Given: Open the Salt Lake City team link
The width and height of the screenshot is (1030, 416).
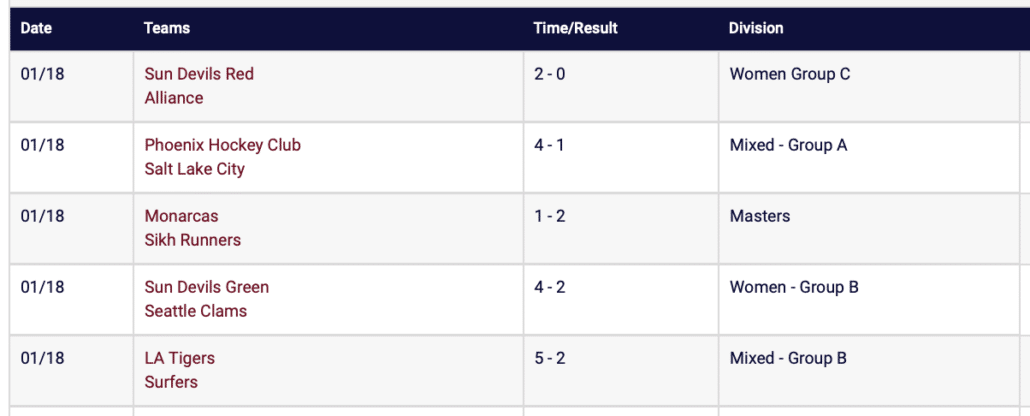Looking at the screenshot, I should (194, 169).
